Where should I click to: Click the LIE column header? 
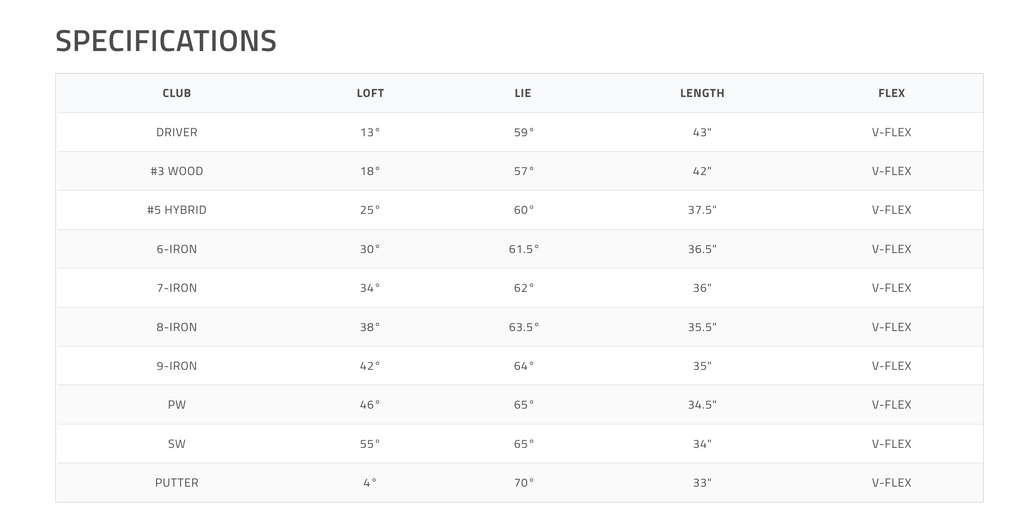pos(523,93)
